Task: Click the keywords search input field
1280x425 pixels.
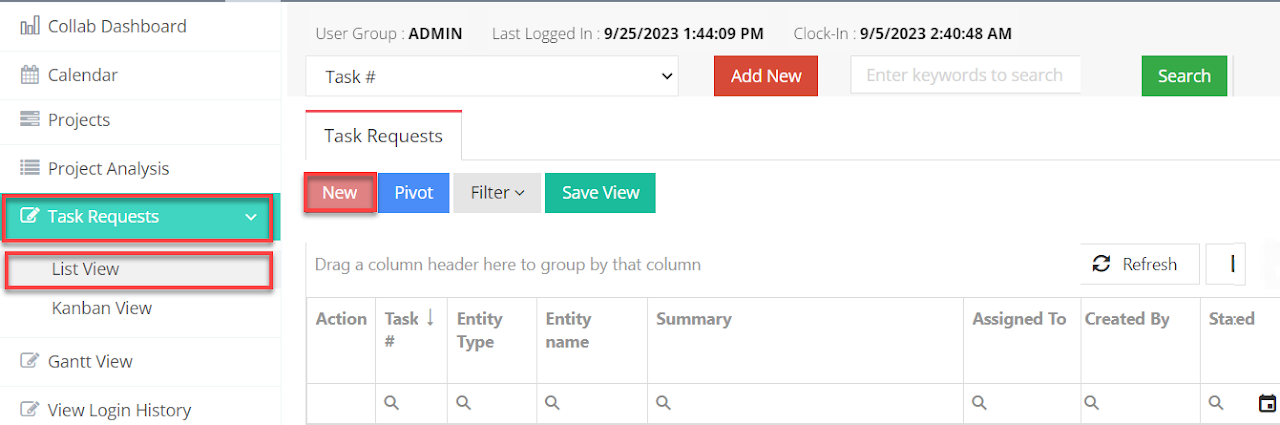Action: click(x=964, y=76)
